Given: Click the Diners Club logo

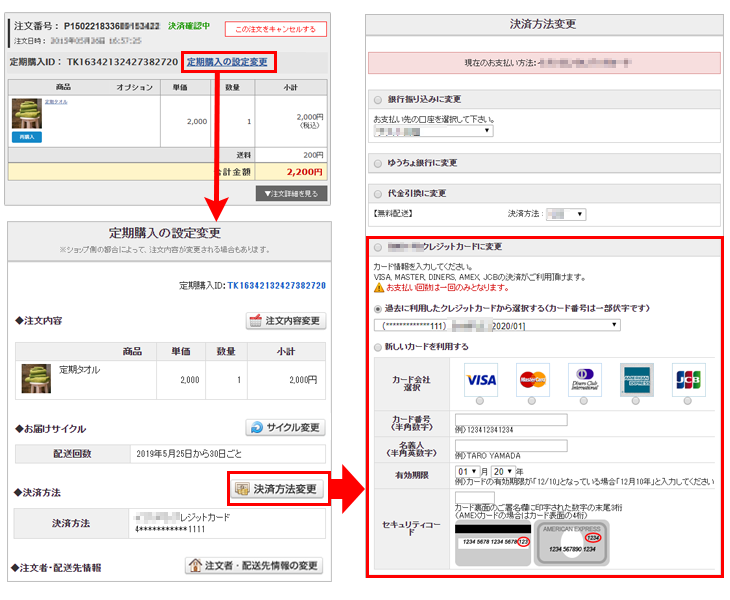Looking at the screenshot, I should (585, 380).
